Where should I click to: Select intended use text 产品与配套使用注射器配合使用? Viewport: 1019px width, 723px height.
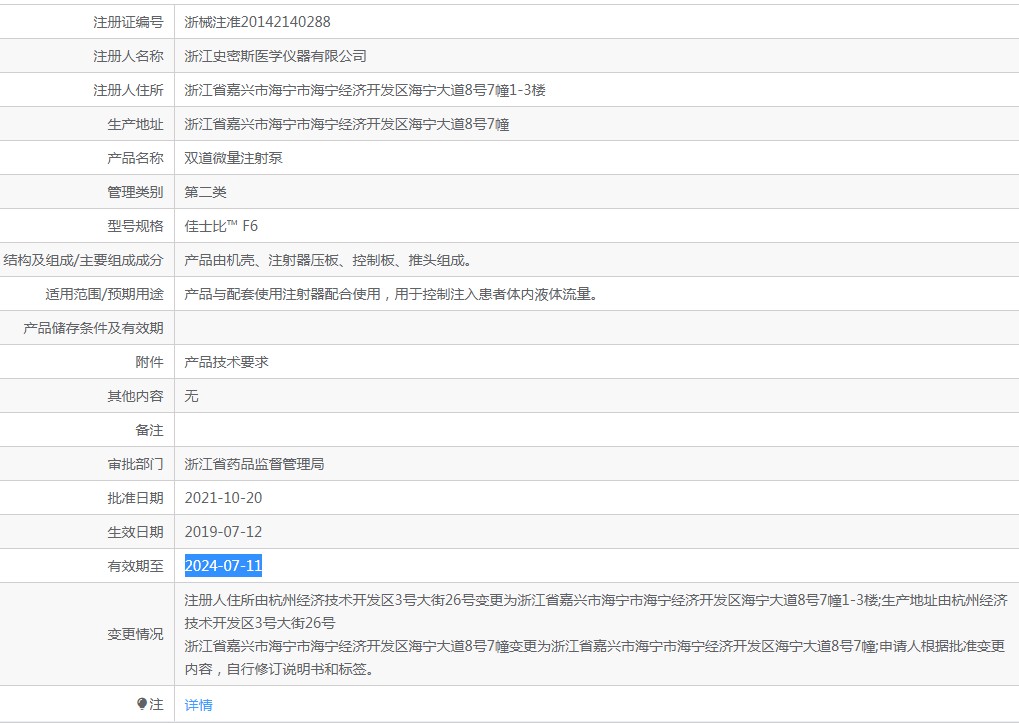[x=283, y=294]
